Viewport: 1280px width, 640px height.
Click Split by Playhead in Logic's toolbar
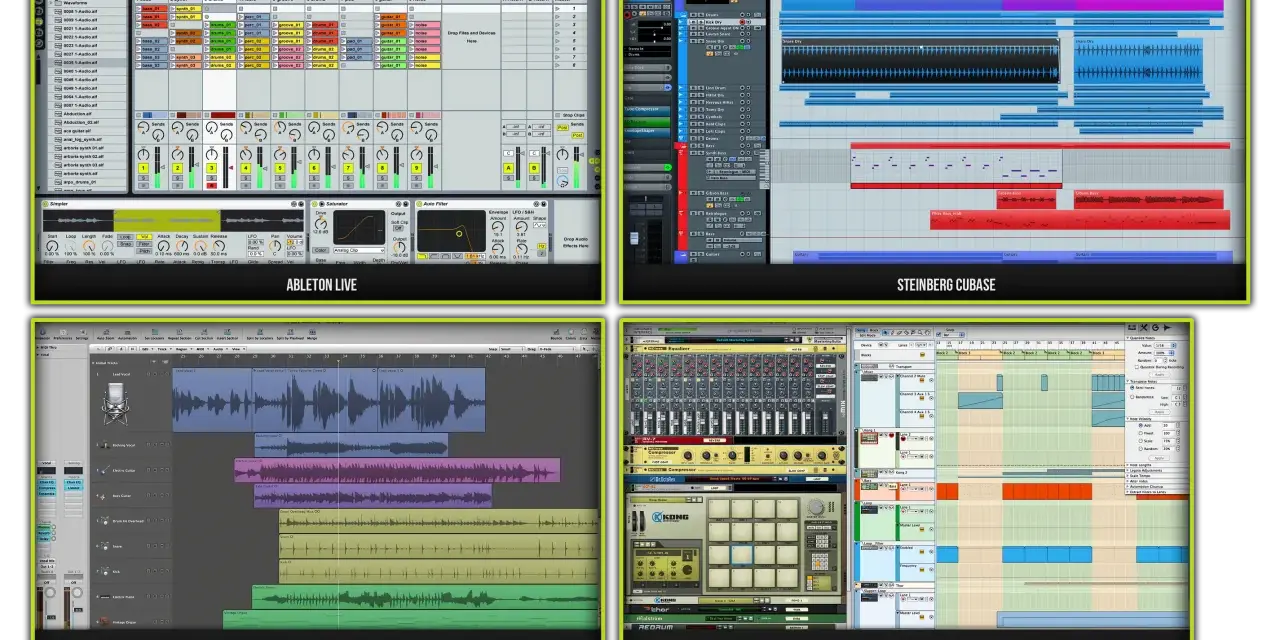click(290, 334)
